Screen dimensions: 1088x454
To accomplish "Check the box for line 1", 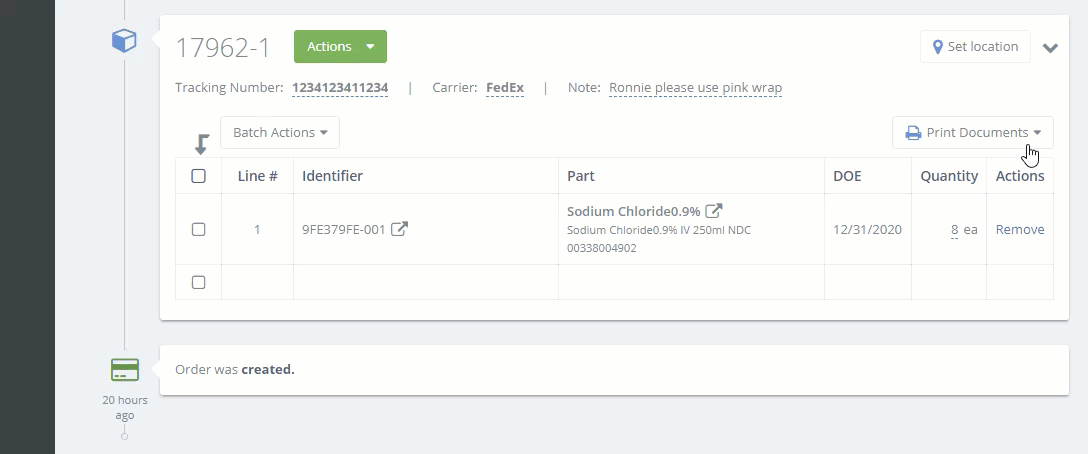I will 198,229.
